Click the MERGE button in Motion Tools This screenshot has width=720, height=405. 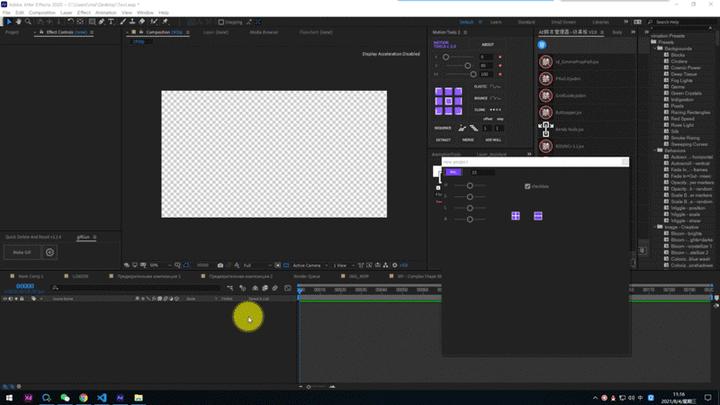point(468,140)
